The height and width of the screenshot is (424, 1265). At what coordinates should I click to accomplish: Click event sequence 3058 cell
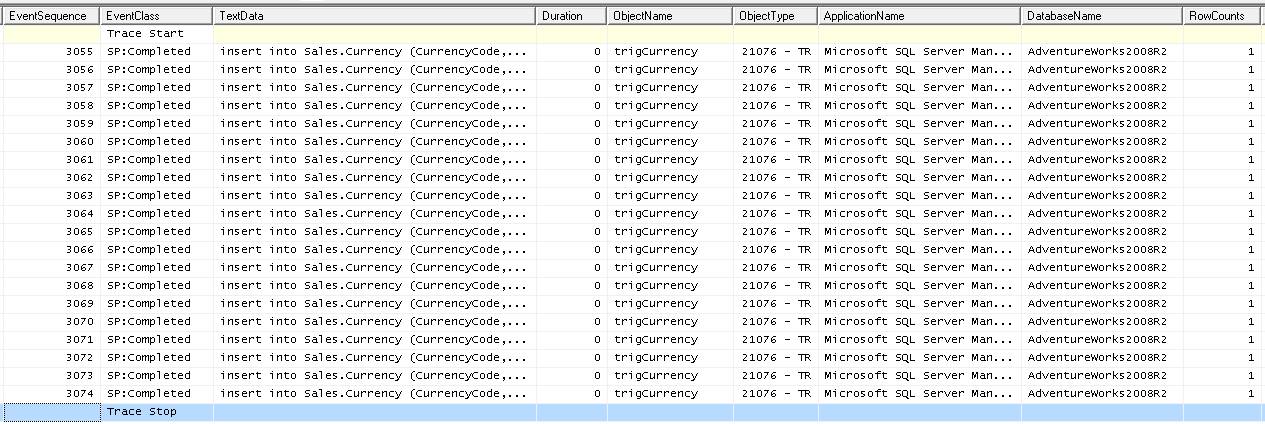tap(50, 106)
